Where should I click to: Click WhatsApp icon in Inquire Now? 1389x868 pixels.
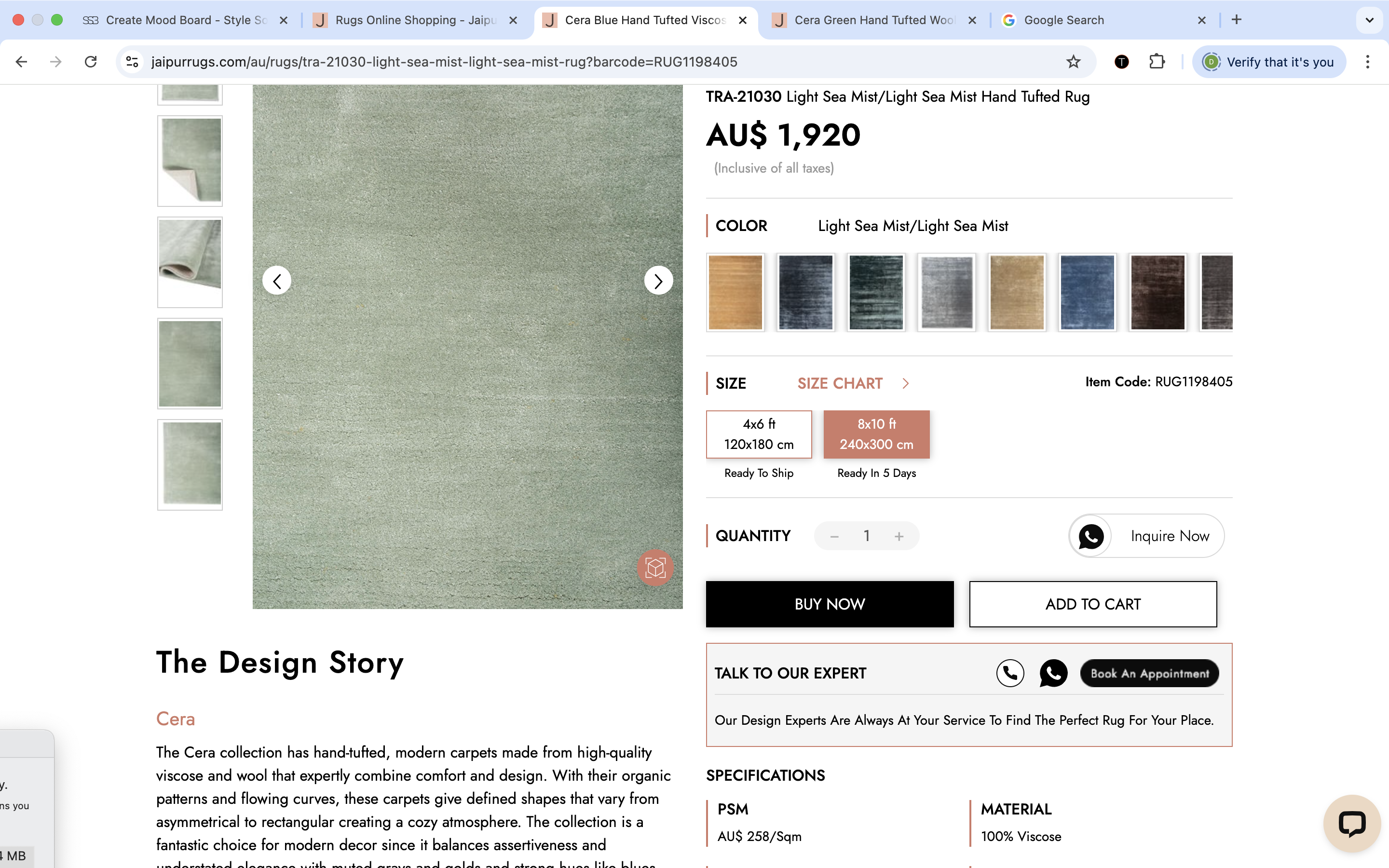pyautogui.click(x=1091, y=536)
